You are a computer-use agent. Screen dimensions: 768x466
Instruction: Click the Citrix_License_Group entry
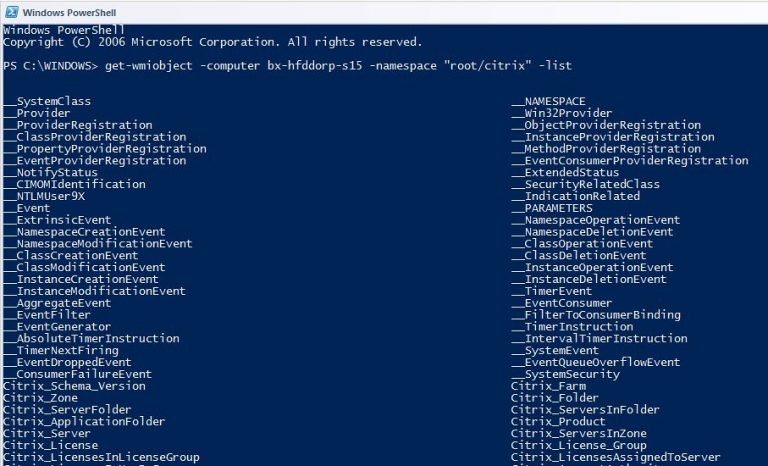pyautogui.click(x=578, y=445)
